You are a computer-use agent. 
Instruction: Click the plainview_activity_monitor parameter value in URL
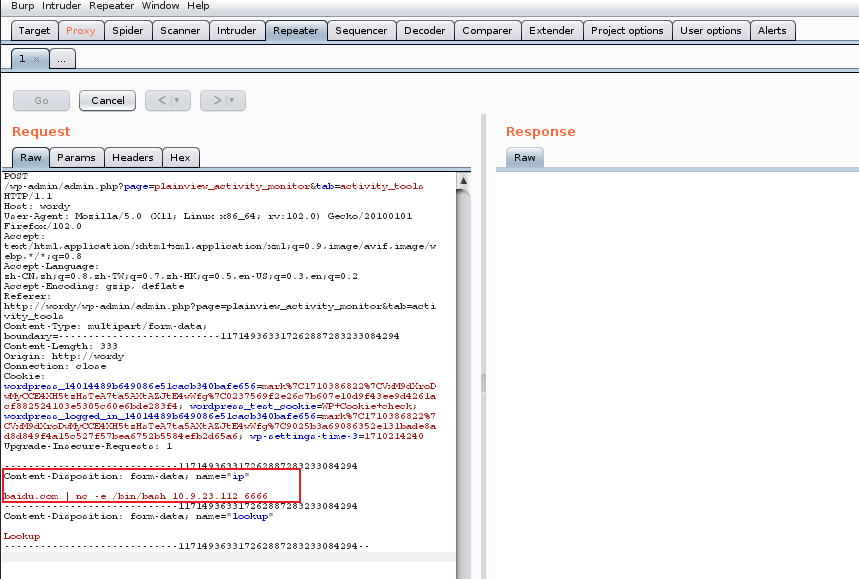coord(232,187)
